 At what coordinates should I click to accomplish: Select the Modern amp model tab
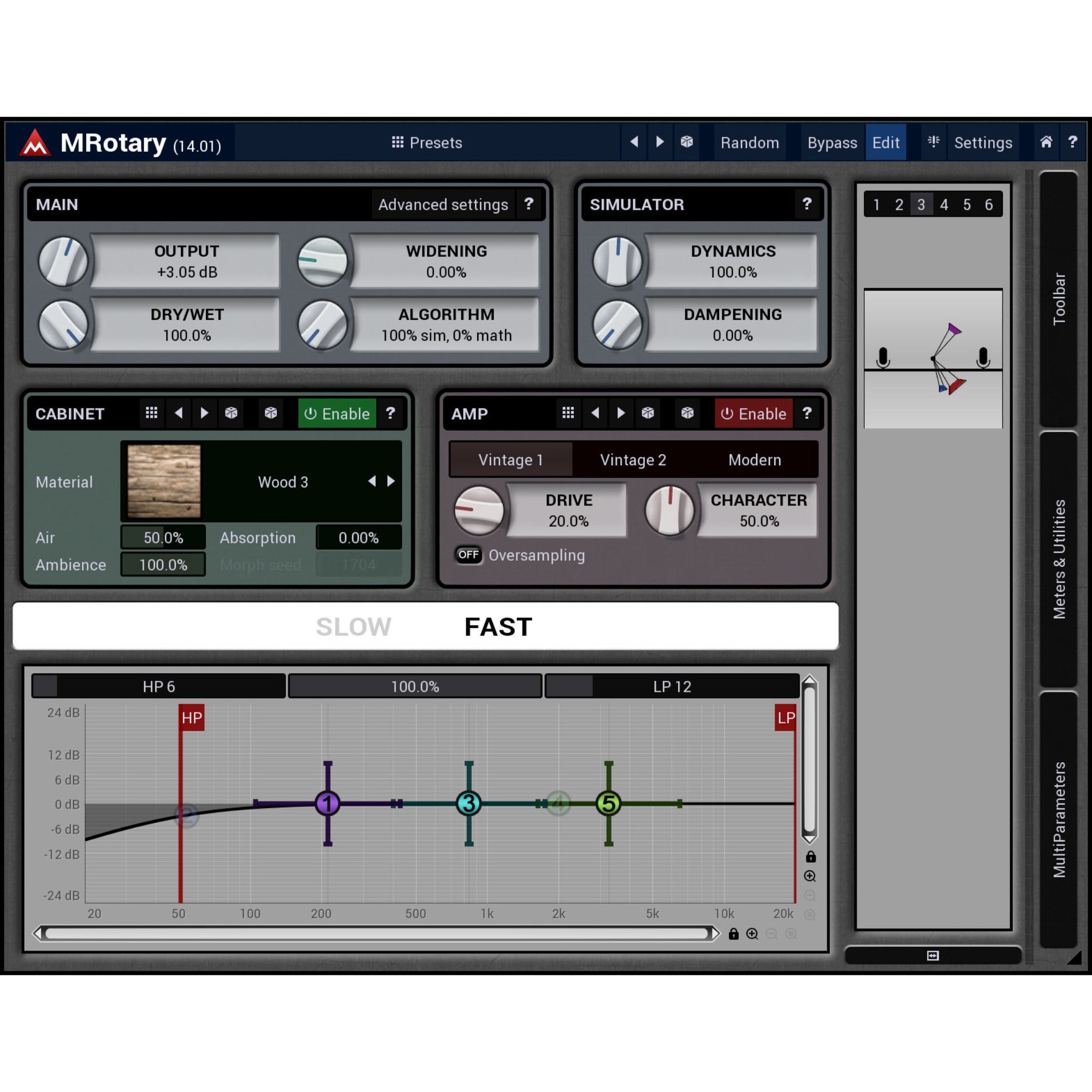[x=755, y=460]
